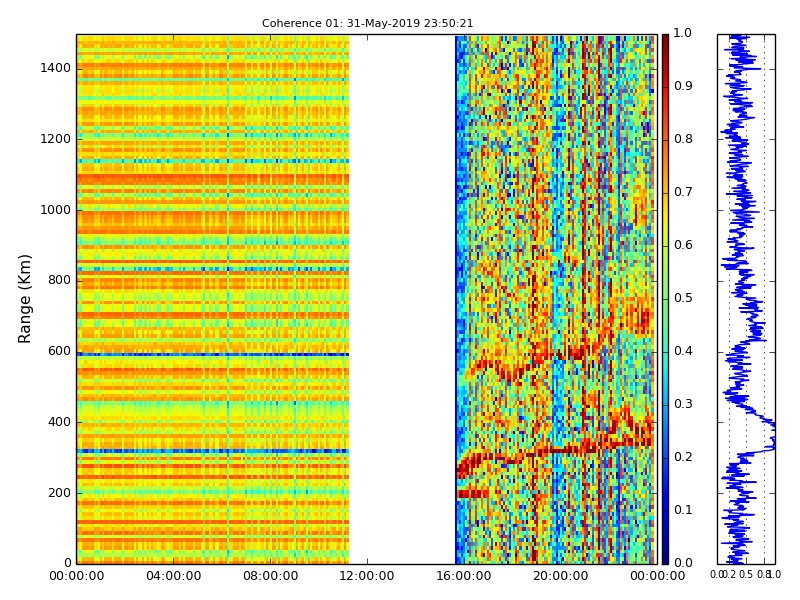Click the 16:00:00 time axis label
Viewport: 800px width, 600px height.
(464, 576)
